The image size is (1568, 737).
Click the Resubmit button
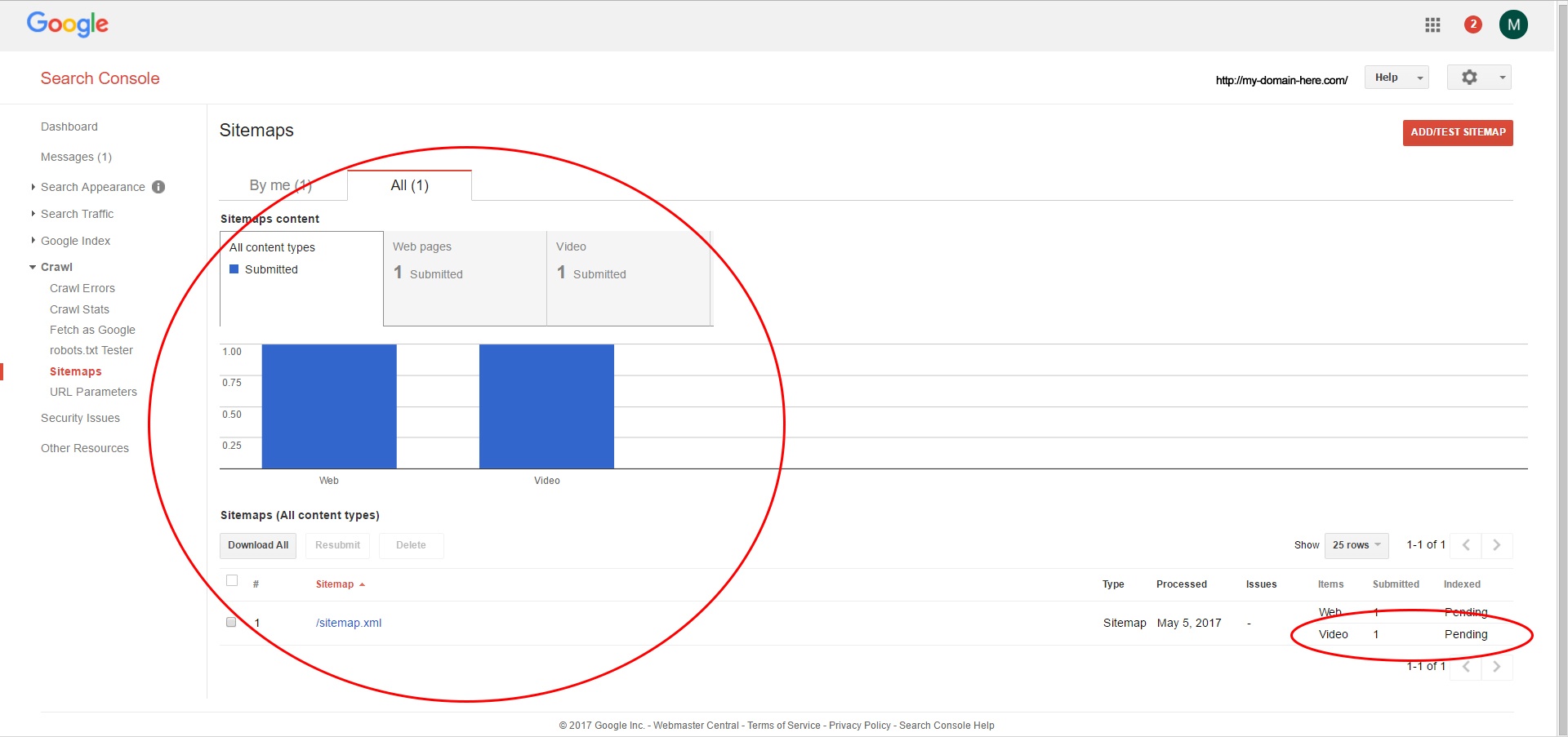337,545
